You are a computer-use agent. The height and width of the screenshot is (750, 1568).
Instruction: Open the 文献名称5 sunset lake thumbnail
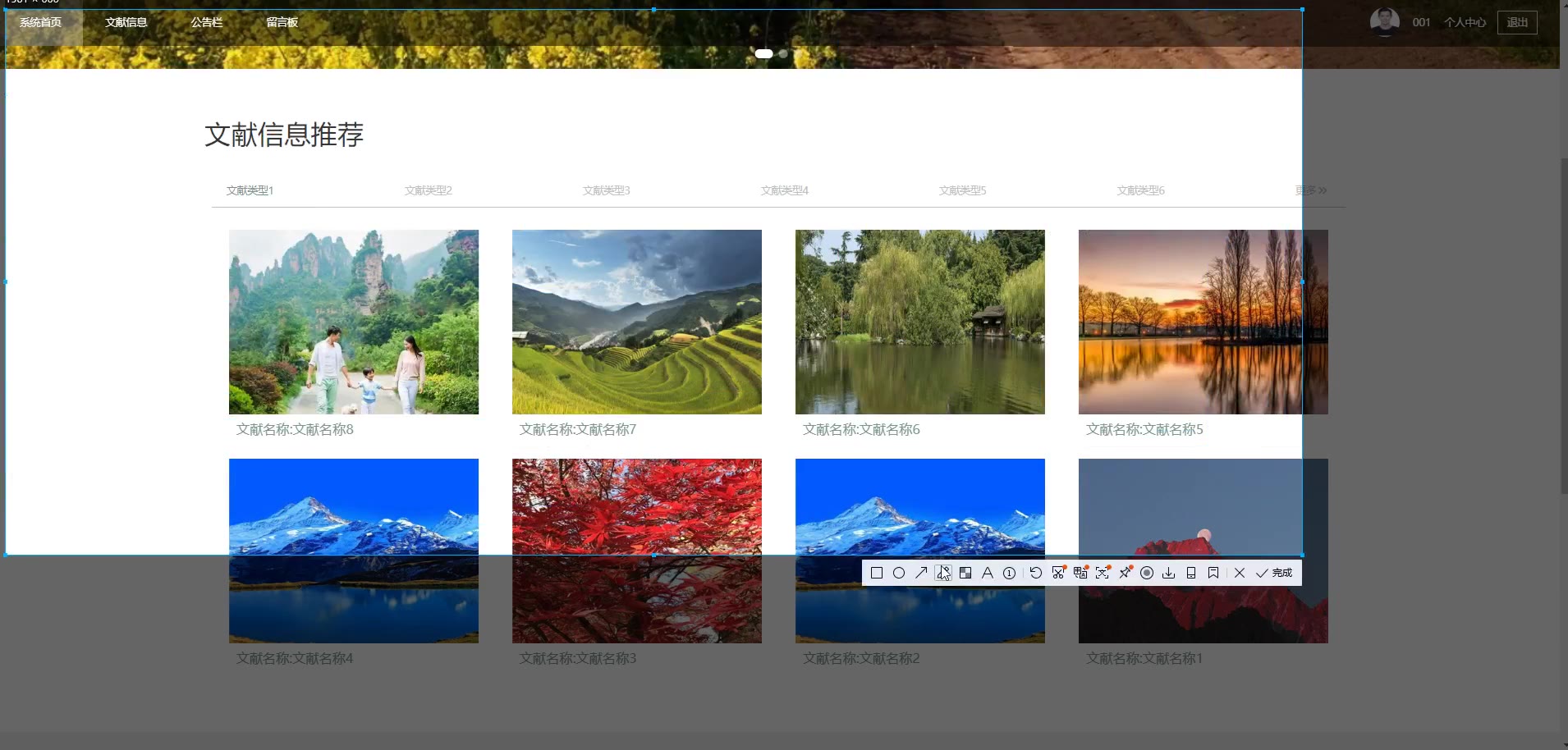pos(1204,322)
